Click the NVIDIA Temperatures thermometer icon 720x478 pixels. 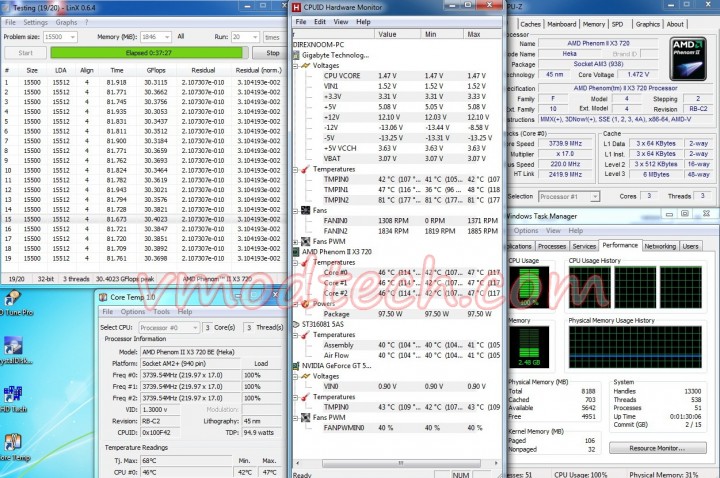305,397
